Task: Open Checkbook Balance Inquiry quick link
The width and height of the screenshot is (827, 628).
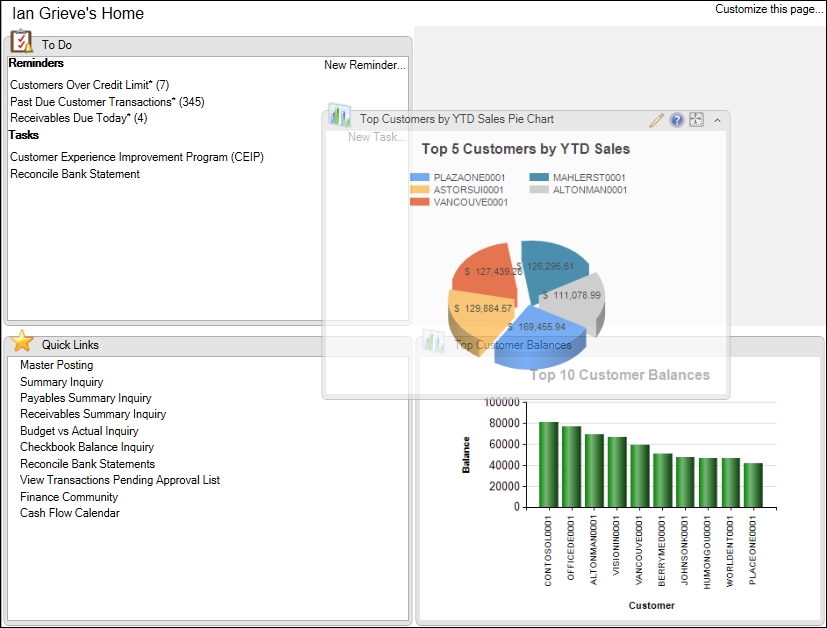Action: [x=87, y=447]
